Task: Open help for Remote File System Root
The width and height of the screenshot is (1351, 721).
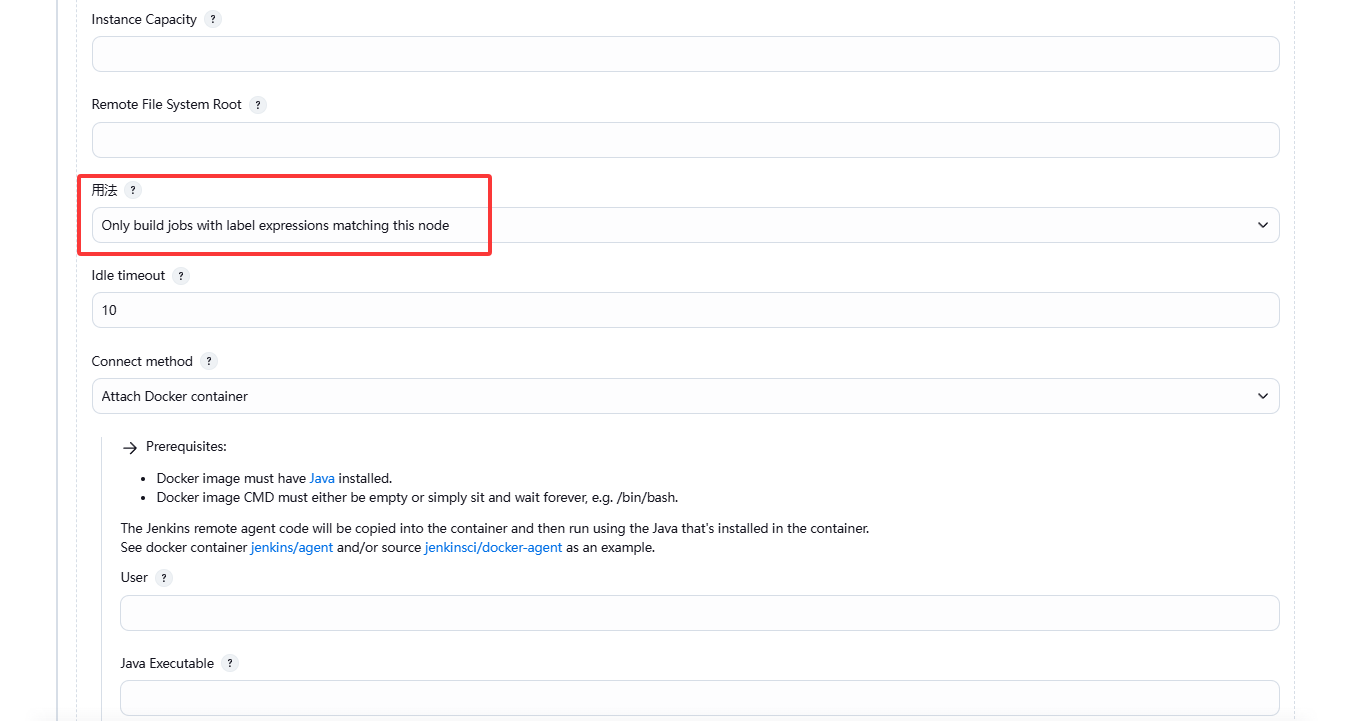Action: (258, 105)
